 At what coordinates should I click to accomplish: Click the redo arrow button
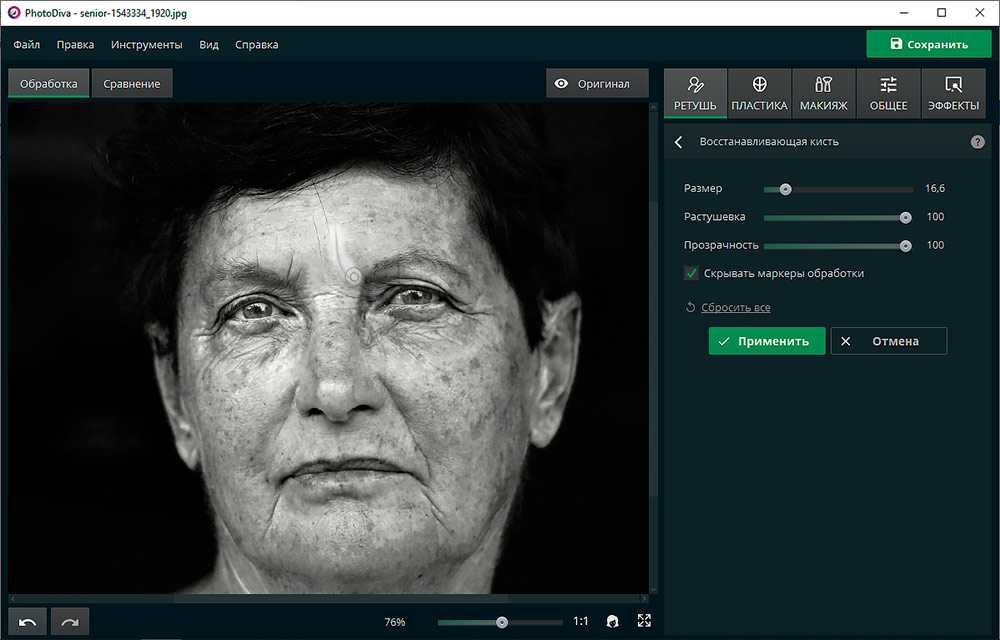point(70,622)
